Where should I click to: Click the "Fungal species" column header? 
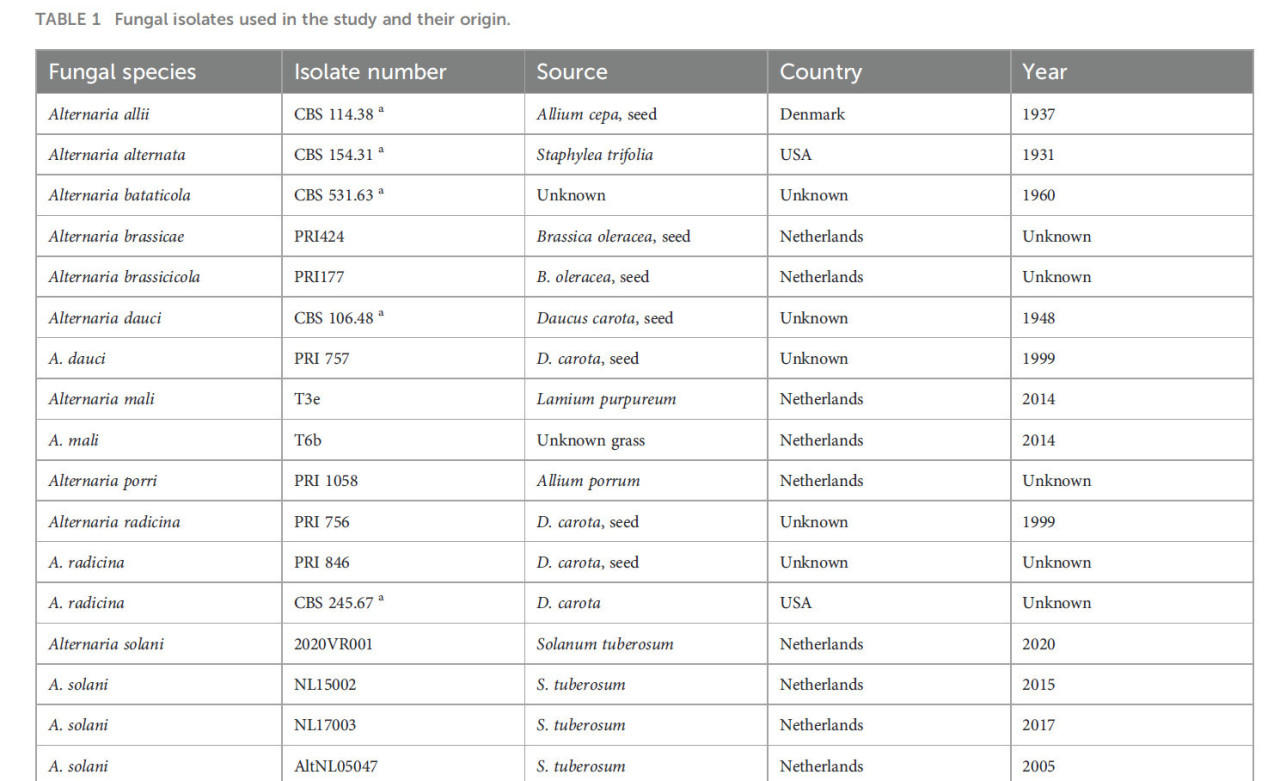pyautogui.click(x=122, y=72)
